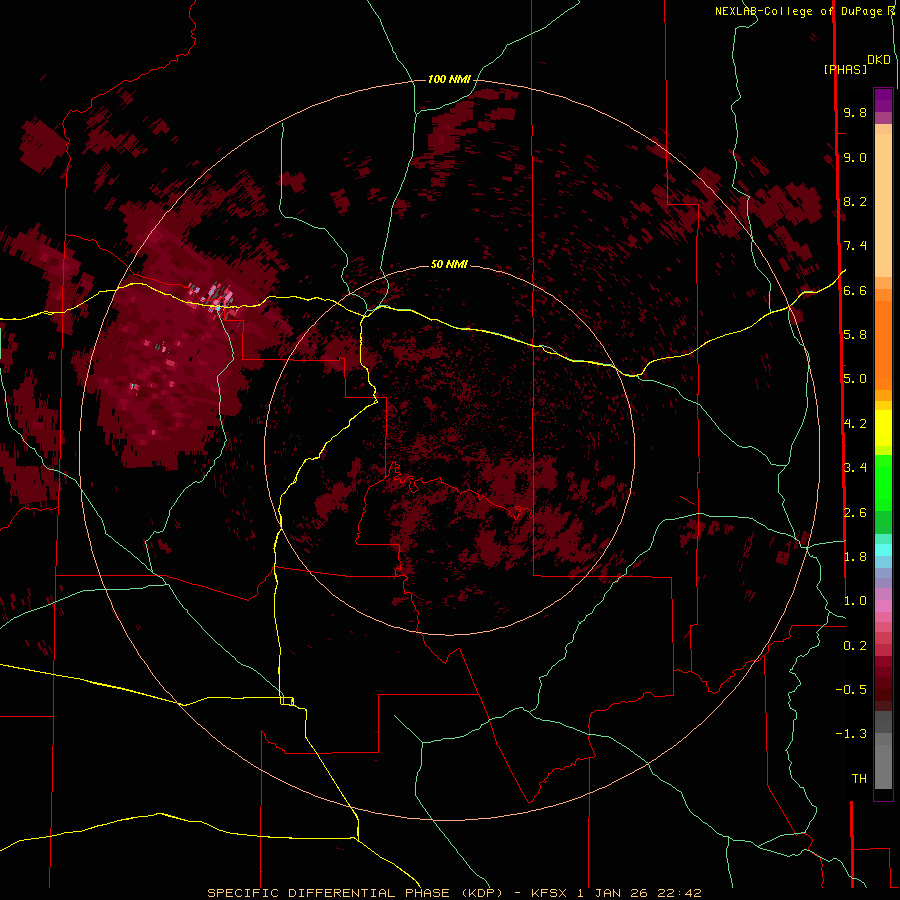Screen dimensions: 900x900
Task: Click the TH threshold label on the scale
Action: click(x=859, y=778)
